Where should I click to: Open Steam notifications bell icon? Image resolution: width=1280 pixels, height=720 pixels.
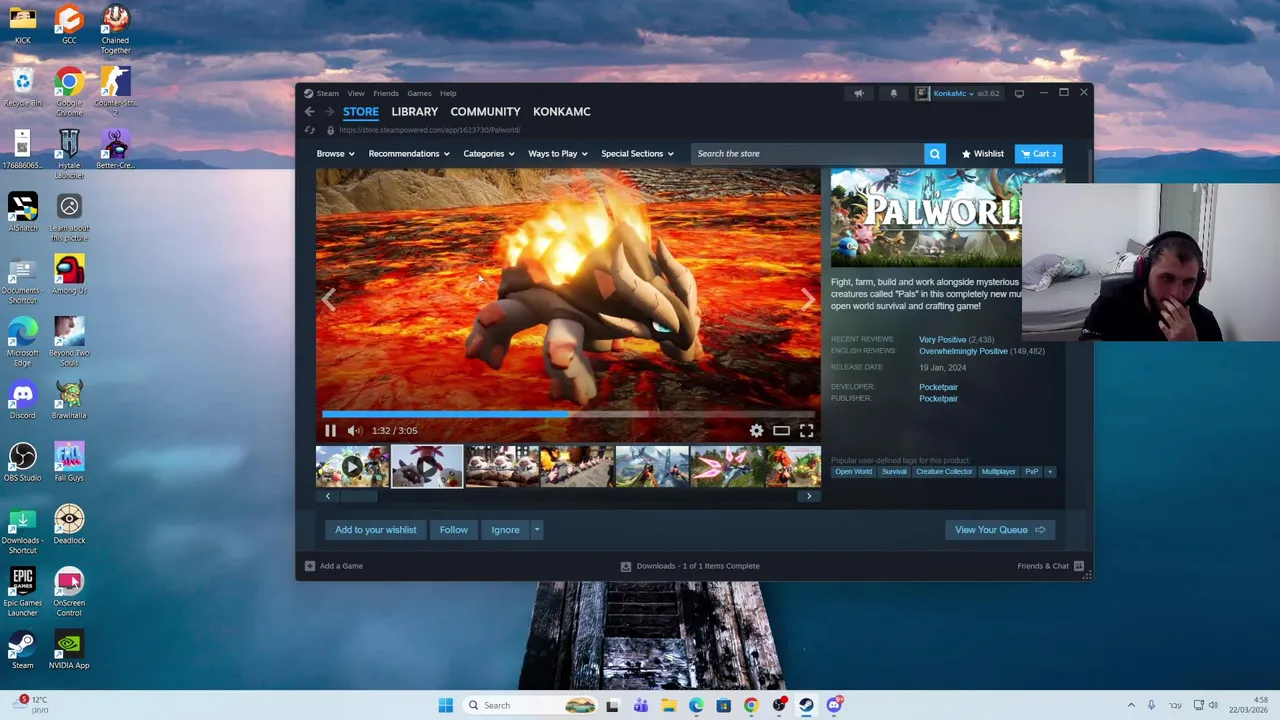point(894,94)
